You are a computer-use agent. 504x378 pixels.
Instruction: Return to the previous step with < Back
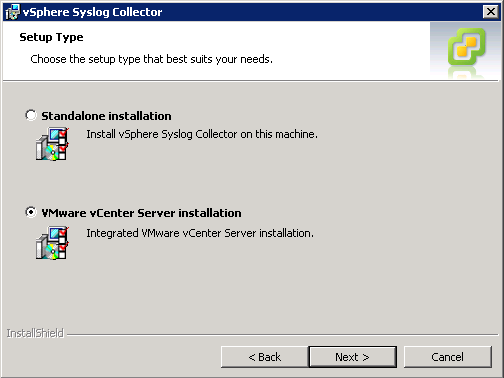(265, 357)
